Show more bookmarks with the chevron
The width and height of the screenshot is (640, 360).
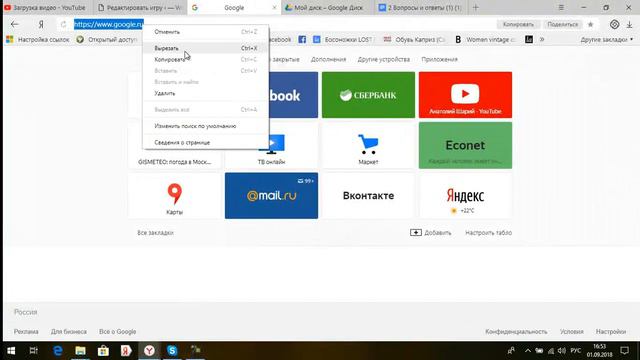[x=542, y=40]
